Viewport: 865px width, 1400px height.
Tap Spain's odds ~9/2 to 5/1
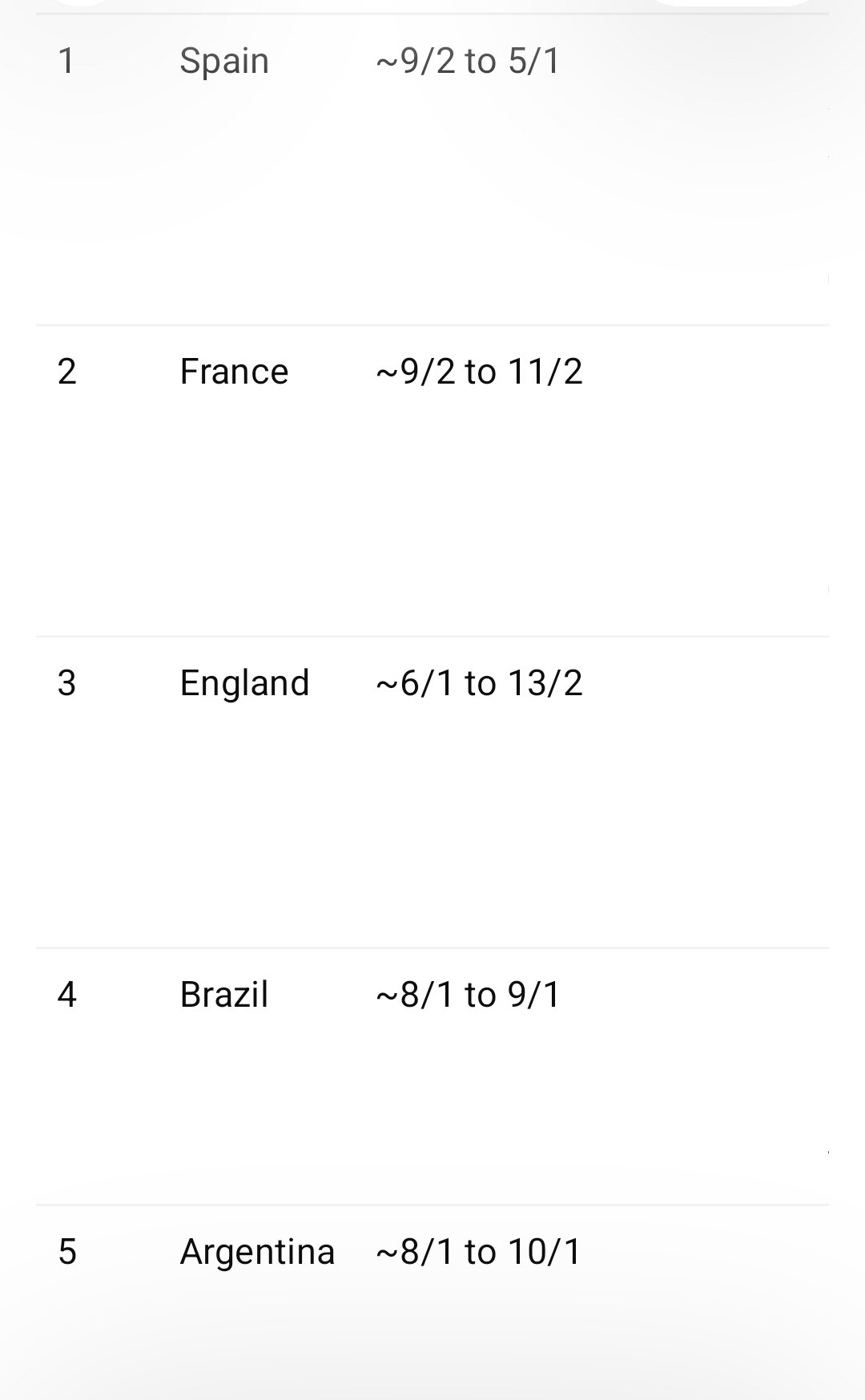(469, 62)
